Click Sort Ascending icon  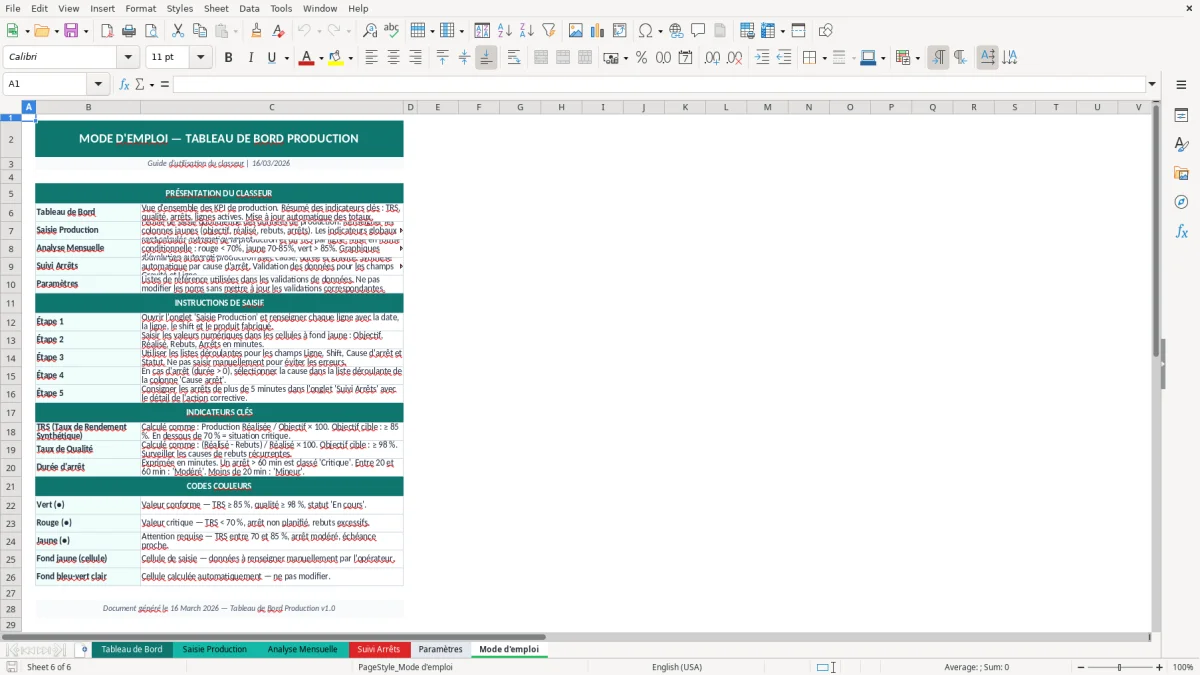click(x=505, y=31)
